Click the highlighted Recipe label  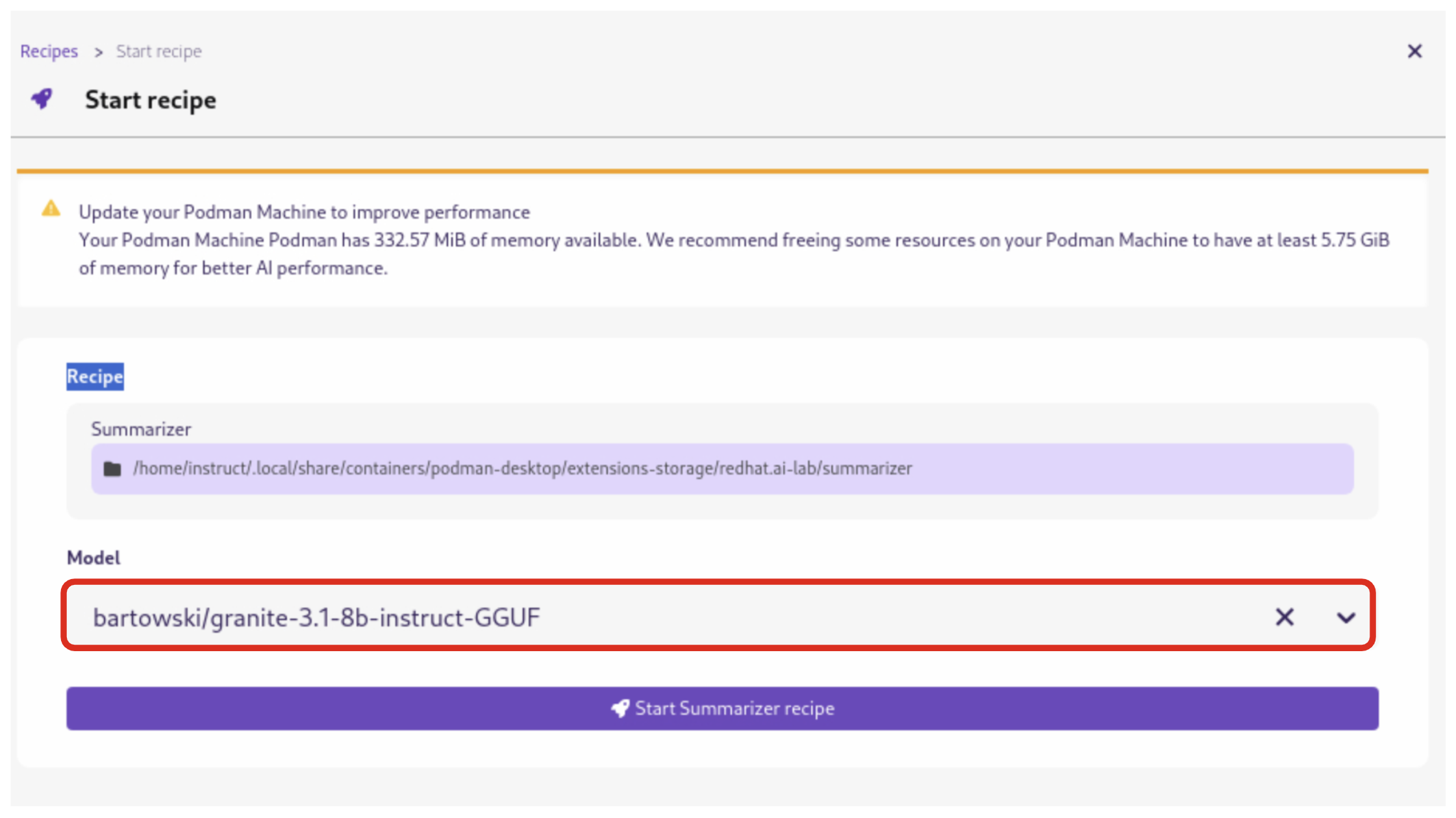pyautogui.click(x=95, y=377)
